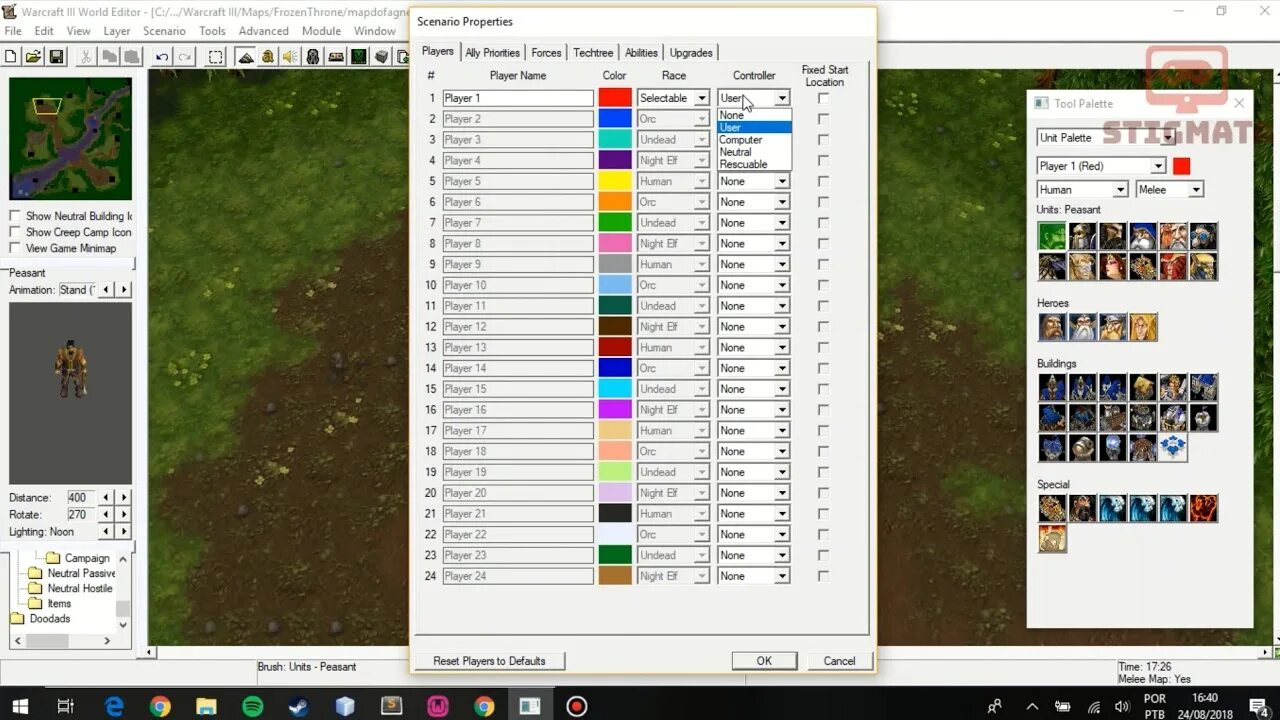Select the Sorceress unit icon
1280x720 pixels.
click(x=1112, y=266)
